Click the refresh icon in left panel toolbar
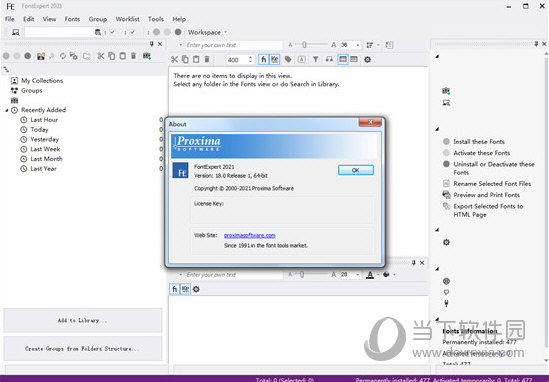This screenshot has height=382, width=549. (x=63, y=56)
